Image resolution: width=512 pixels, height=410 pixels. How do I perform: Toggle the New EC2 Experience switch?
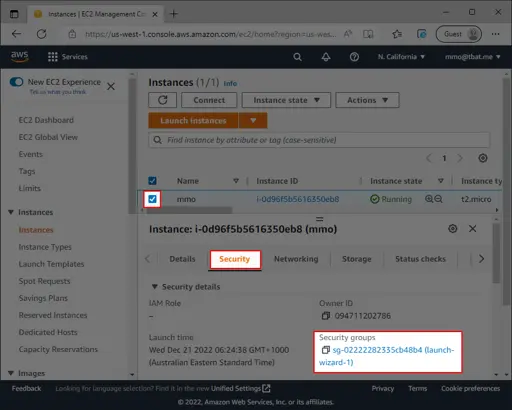click(x=16, y=82)
